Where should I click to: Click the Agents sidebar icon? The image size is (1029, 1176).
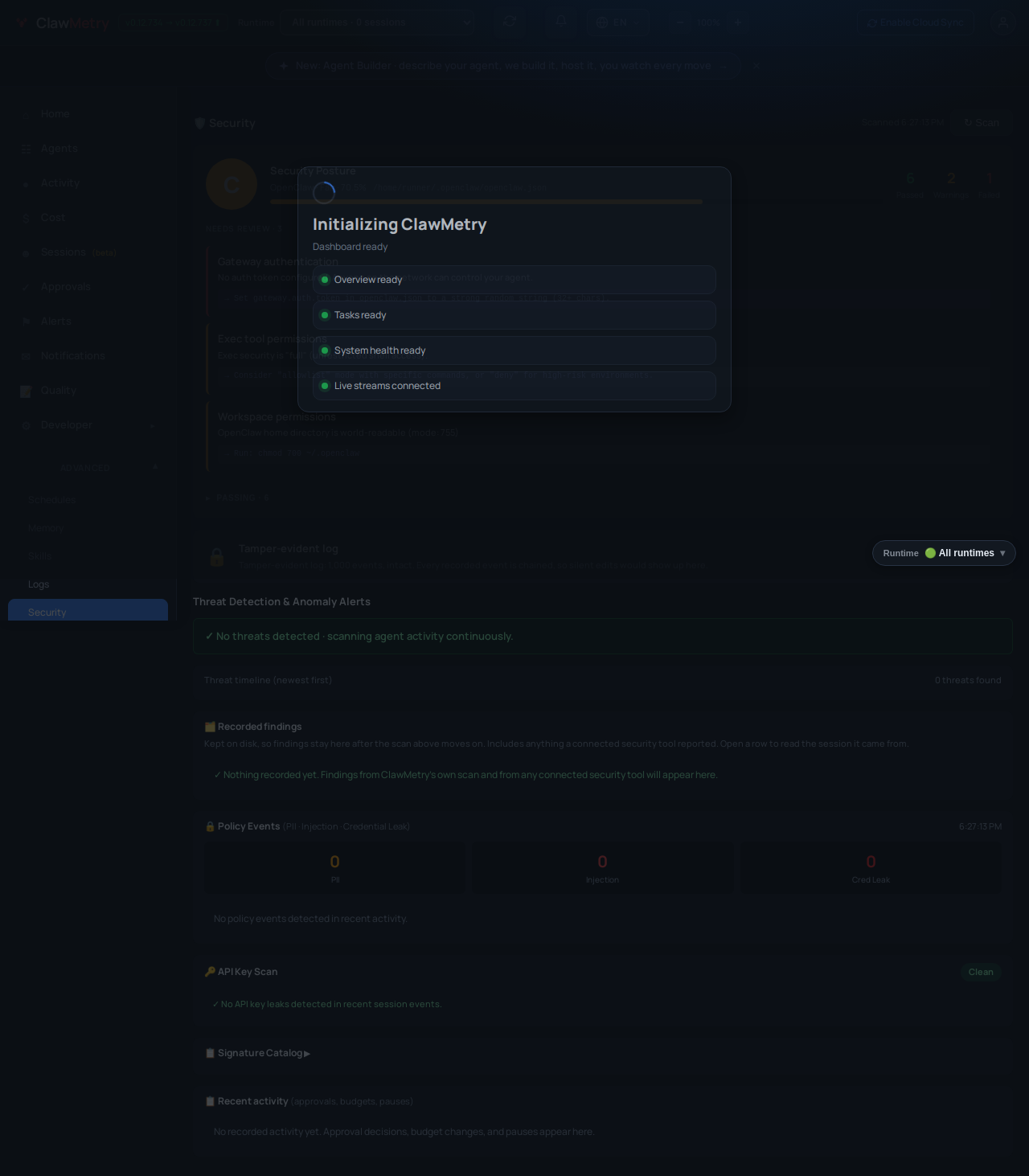[26, 149]
